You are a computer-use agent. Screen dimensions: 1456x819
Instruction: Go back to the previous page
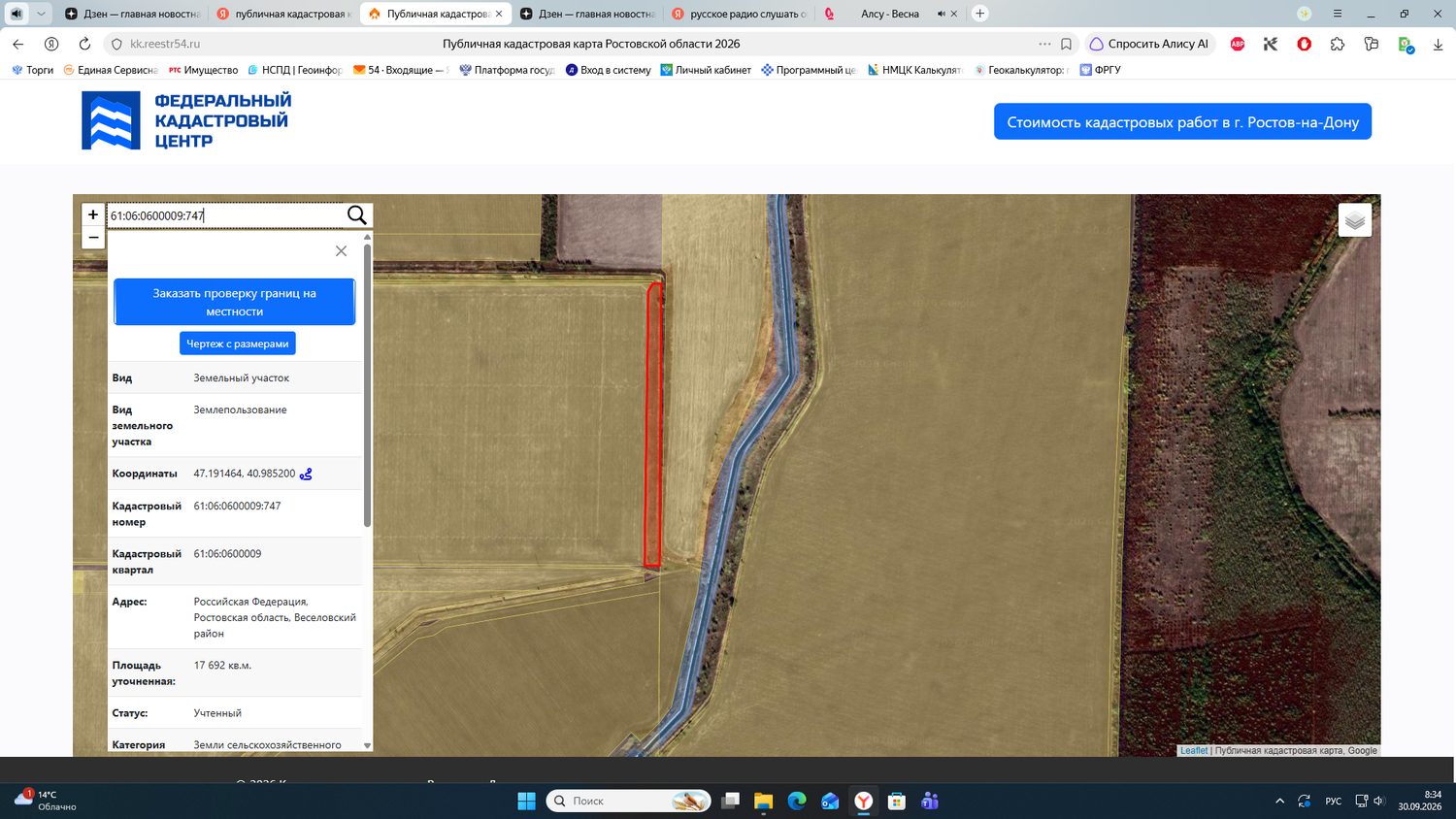pos(17,44)
